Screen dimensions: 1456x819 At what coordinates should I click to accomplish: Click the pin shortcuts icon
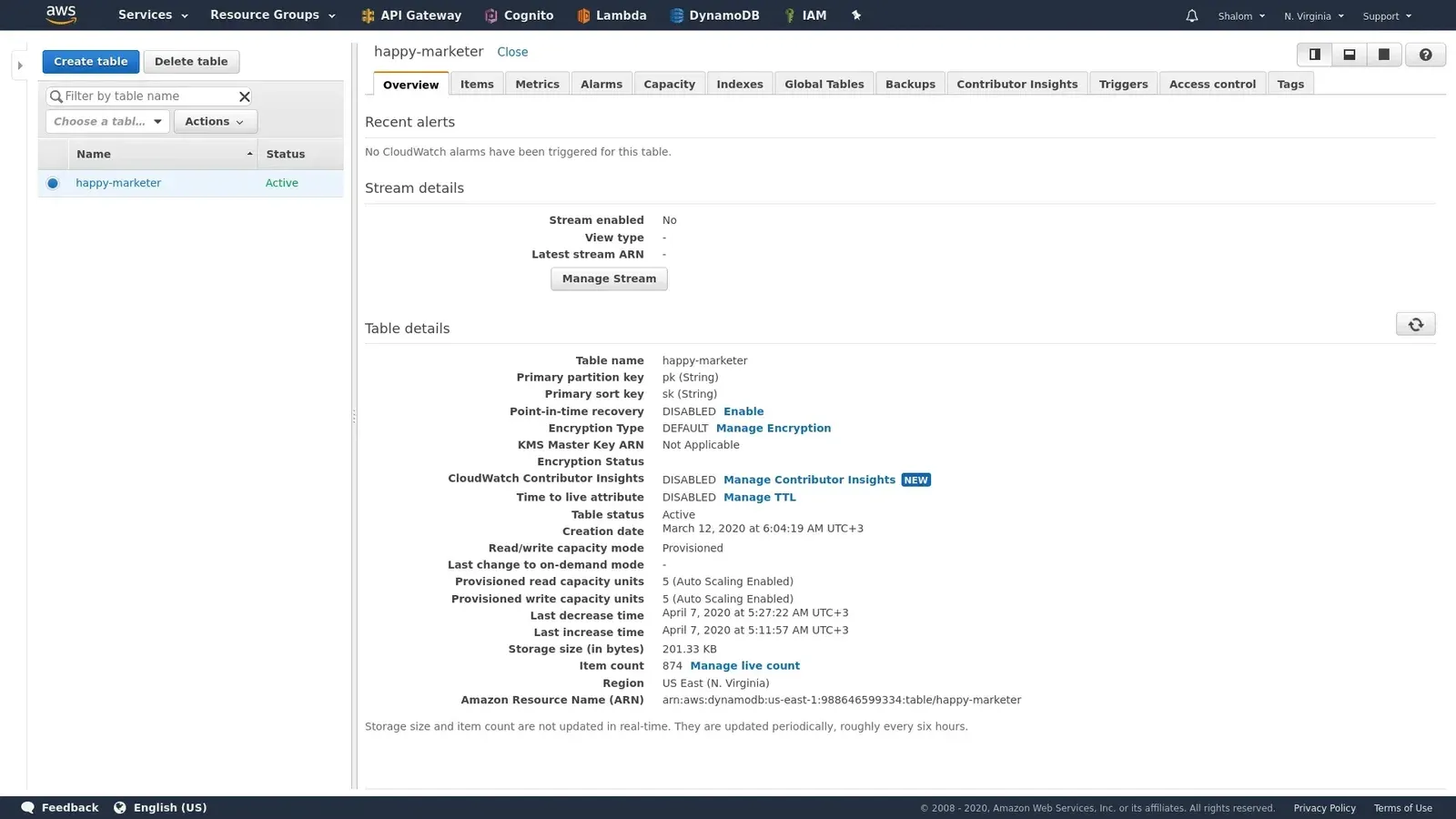[856, 15]
